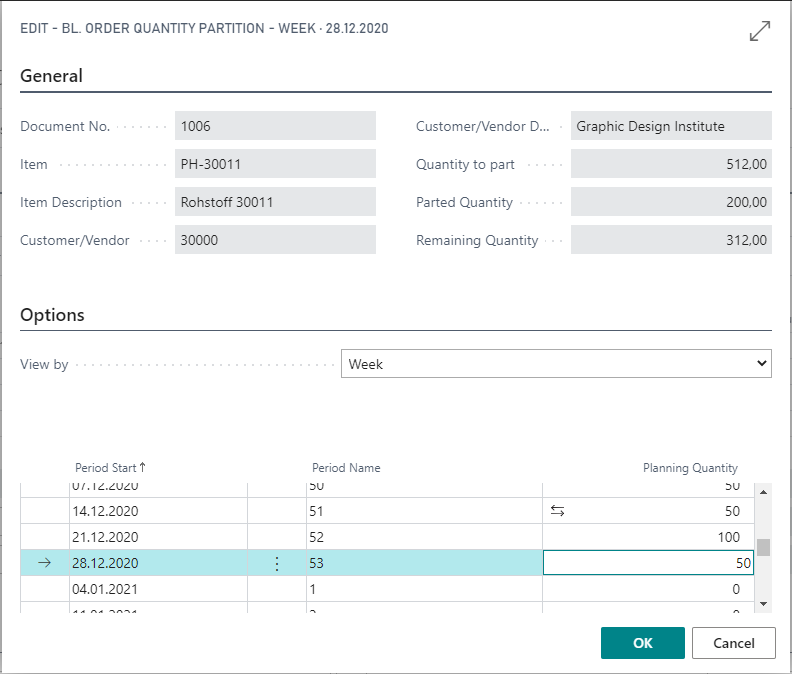This screenshot has width=792, height=674.
Task: Cancel the order quantity partition dialog
Action: [733, 643]
